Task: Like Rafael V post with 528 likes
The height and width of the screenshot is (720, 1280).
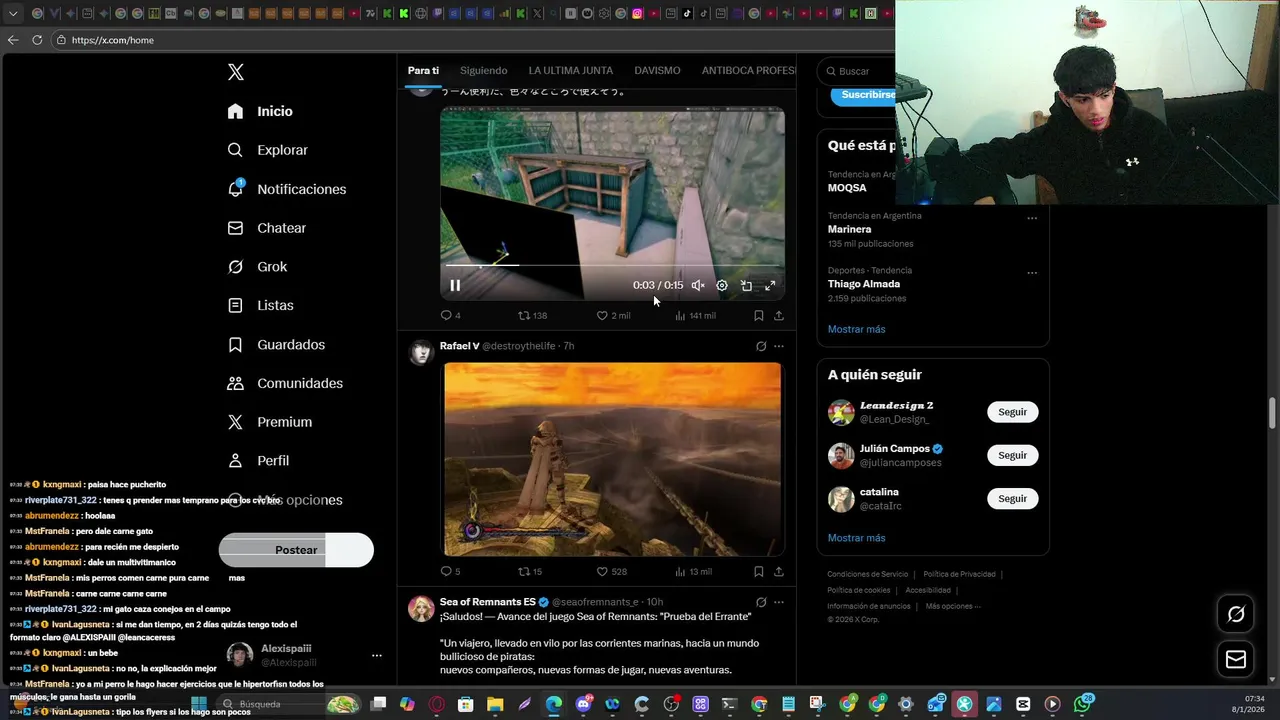Action: 612,572
